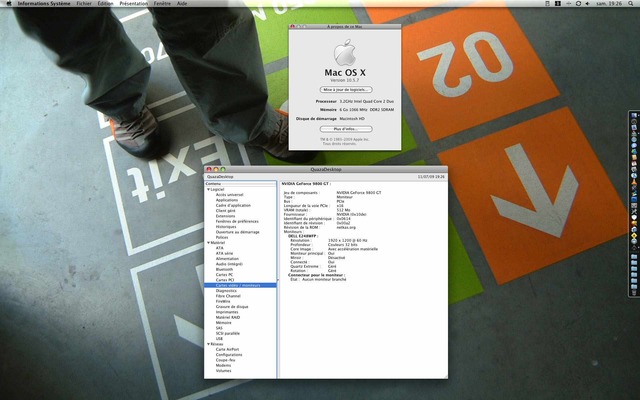The height and width of the screenshot is (400, 640).
Task: Select Applications in sidebar
Action: point(227,200)
